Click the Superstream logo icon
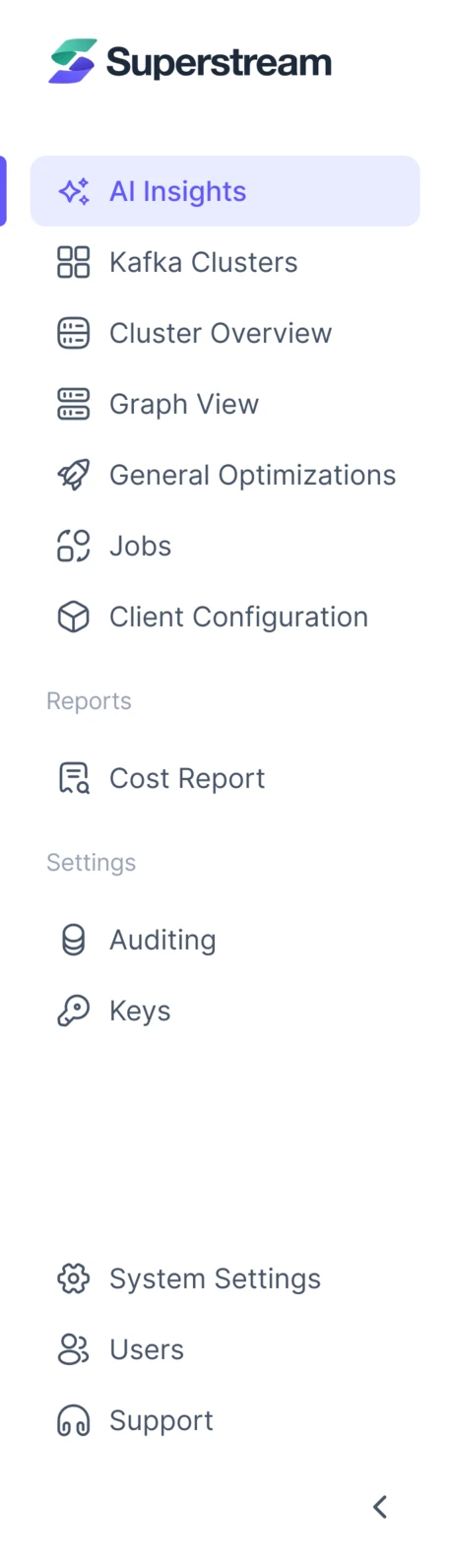This screenshot has height=1568, width=449. (73, 61)
